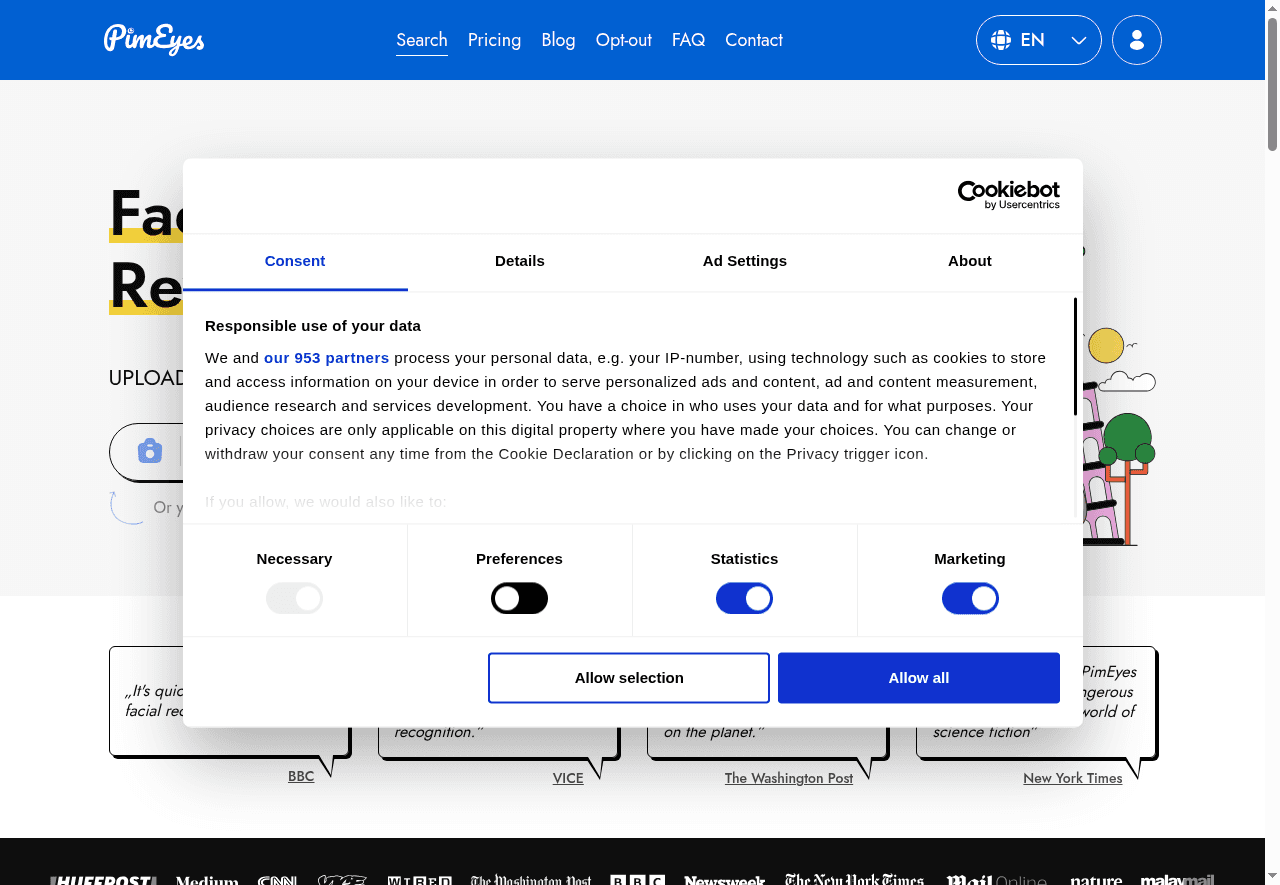Select the About tab
The width and height of the screenshot is (1280, 885).
click(969, 261)
